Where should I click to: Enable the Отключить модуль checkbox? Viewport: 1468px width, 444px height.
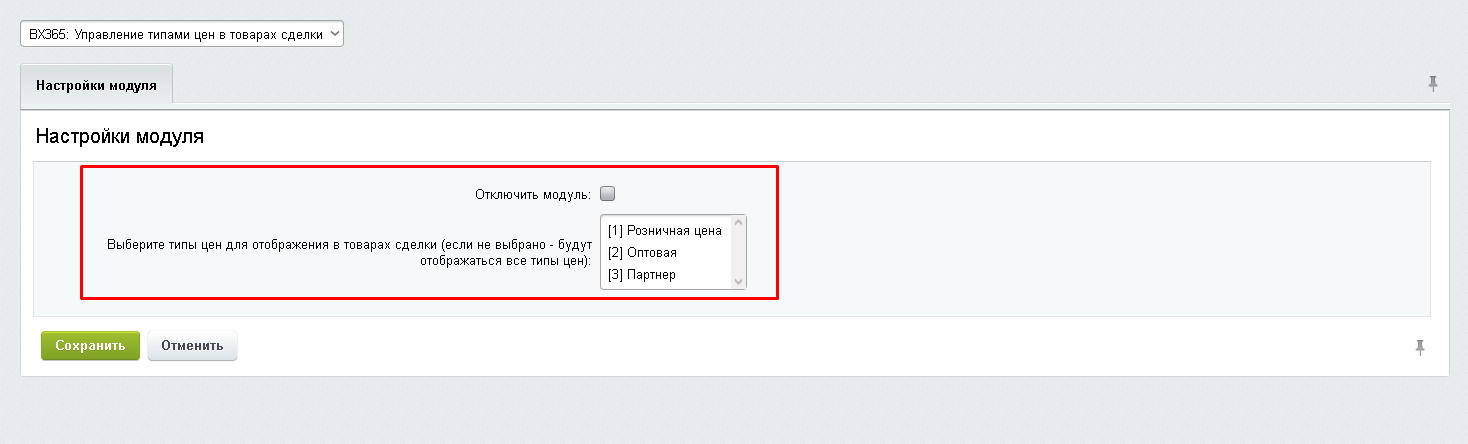[607, 194]
